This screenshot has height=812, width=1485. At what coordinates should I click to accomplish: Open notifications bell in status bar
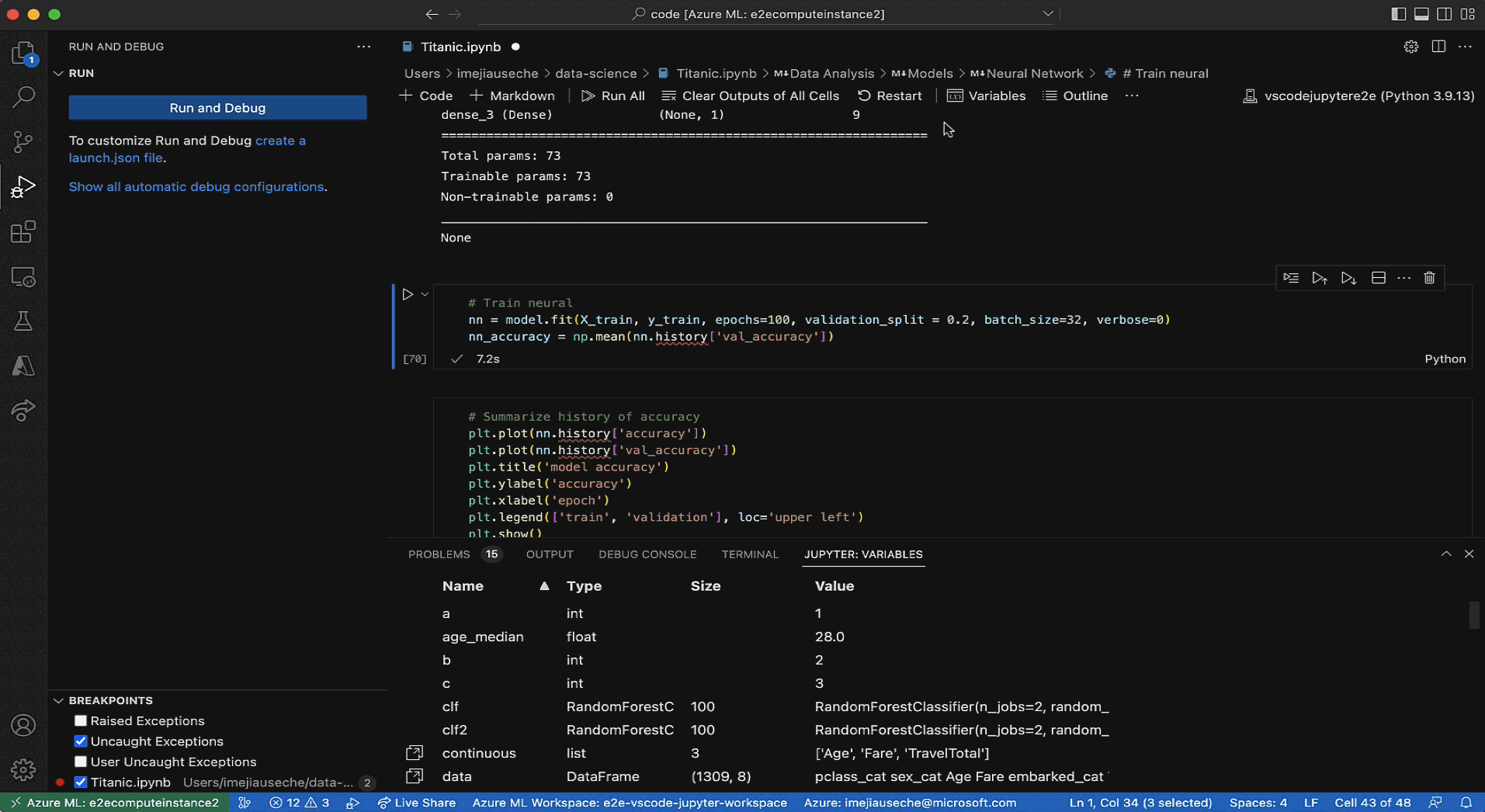click(x=1466, y=803)
